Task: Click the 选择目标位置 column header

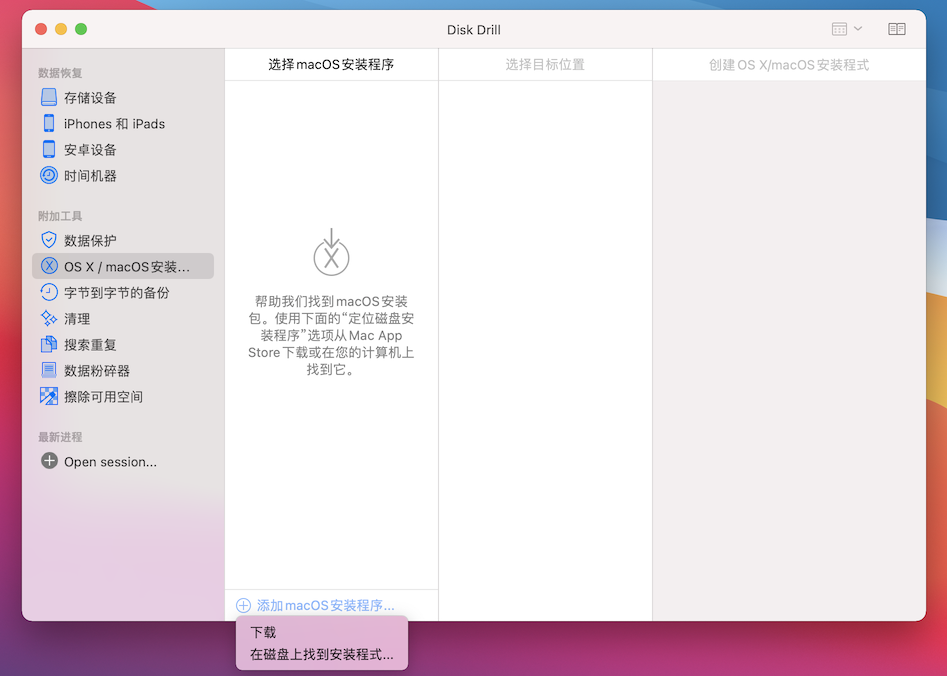Action: coord(545,65)
